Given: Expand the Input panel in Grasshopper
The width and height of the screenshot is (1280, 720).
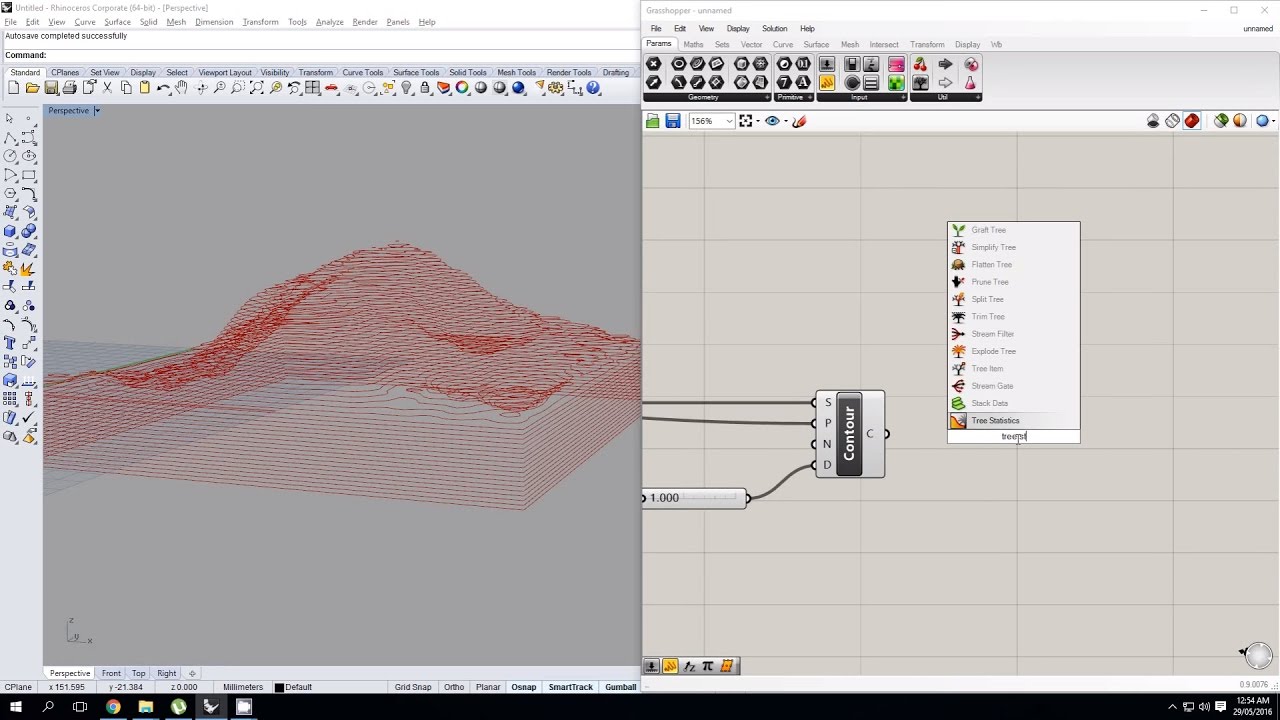Looking at the screenshot, I should [903, 97].
